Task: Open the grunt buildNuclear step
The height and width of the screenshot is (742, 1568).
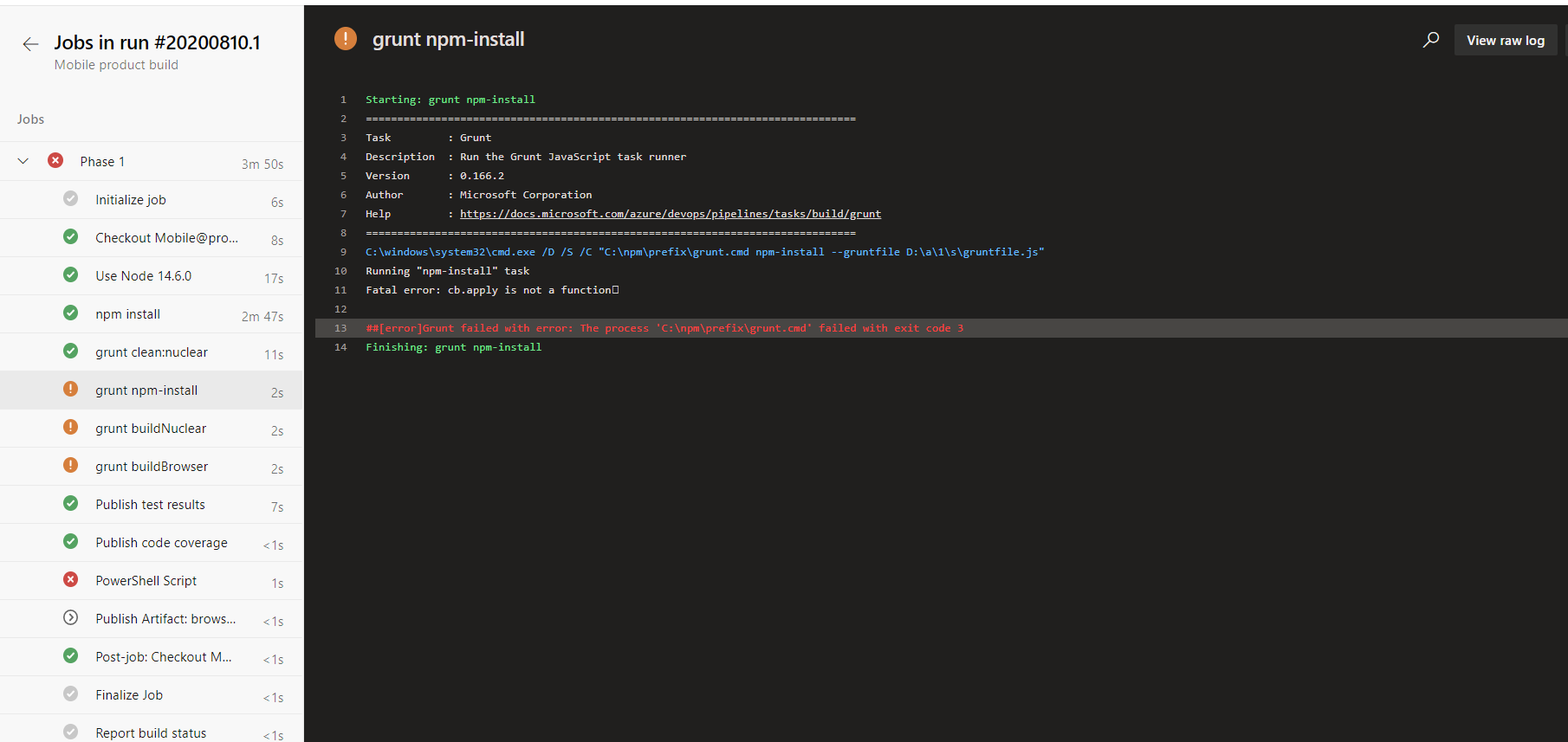Action: pyautogui.click(x=152, y=429)
